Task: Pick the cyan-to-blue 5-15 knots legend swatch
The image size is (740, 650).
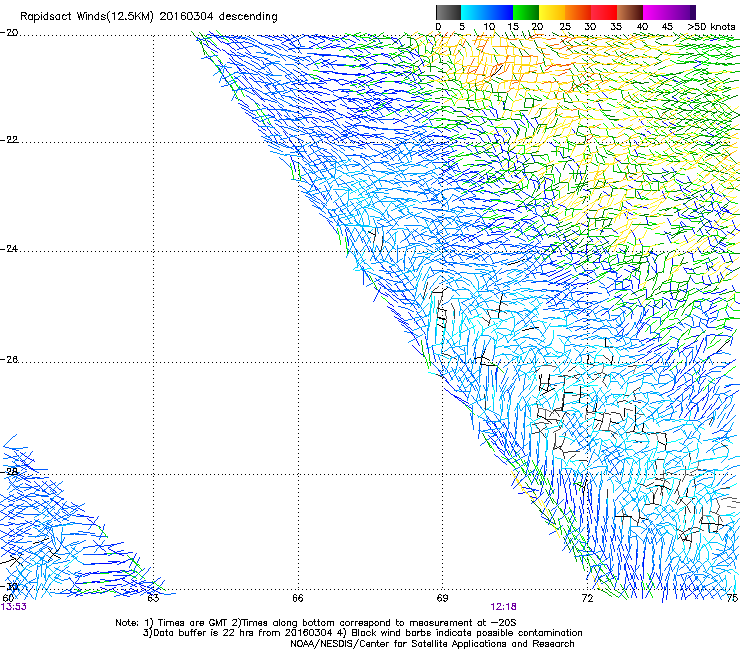Action: 487,12
